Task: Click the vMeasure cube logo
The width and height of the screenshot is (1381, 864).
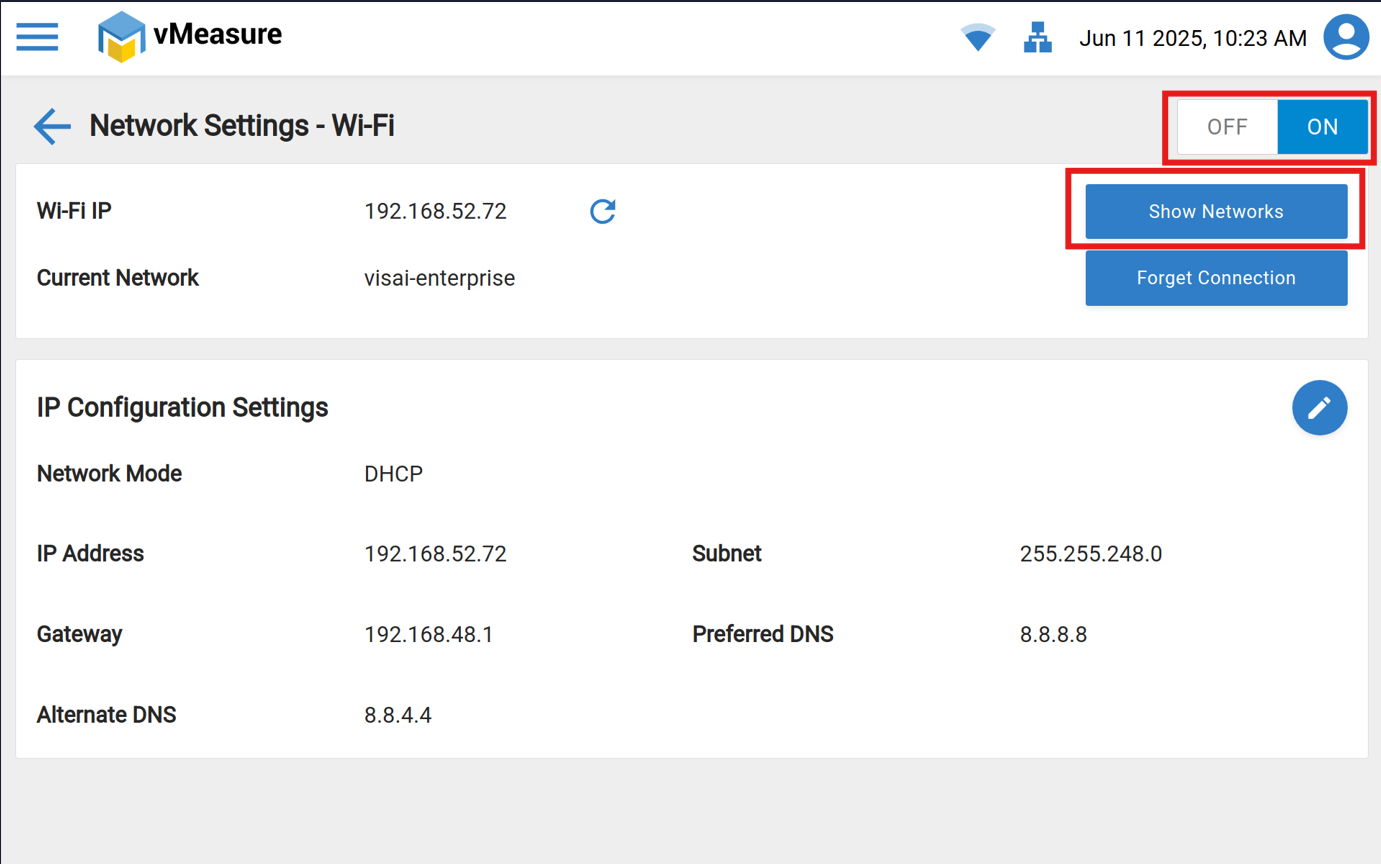Action: (x=121, y=37)
